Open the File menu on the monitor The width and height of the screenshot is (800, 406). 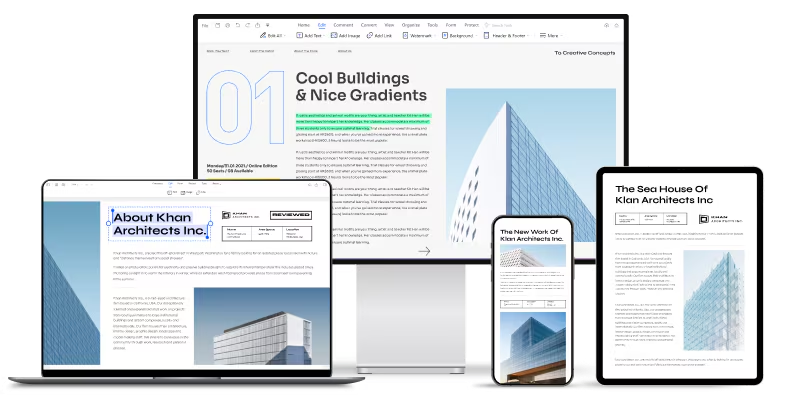[205, 26]
